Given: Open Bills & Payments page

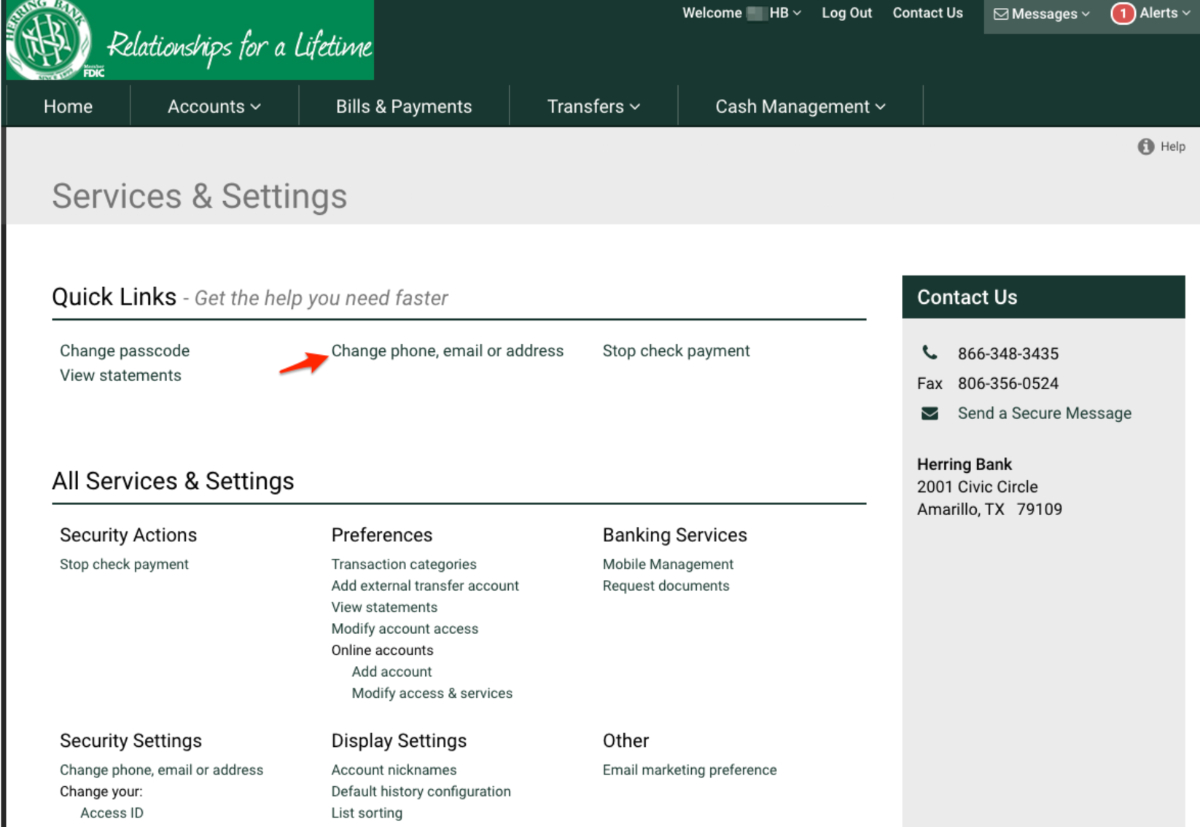Looking at the screenshot, I should pos(404,107).
